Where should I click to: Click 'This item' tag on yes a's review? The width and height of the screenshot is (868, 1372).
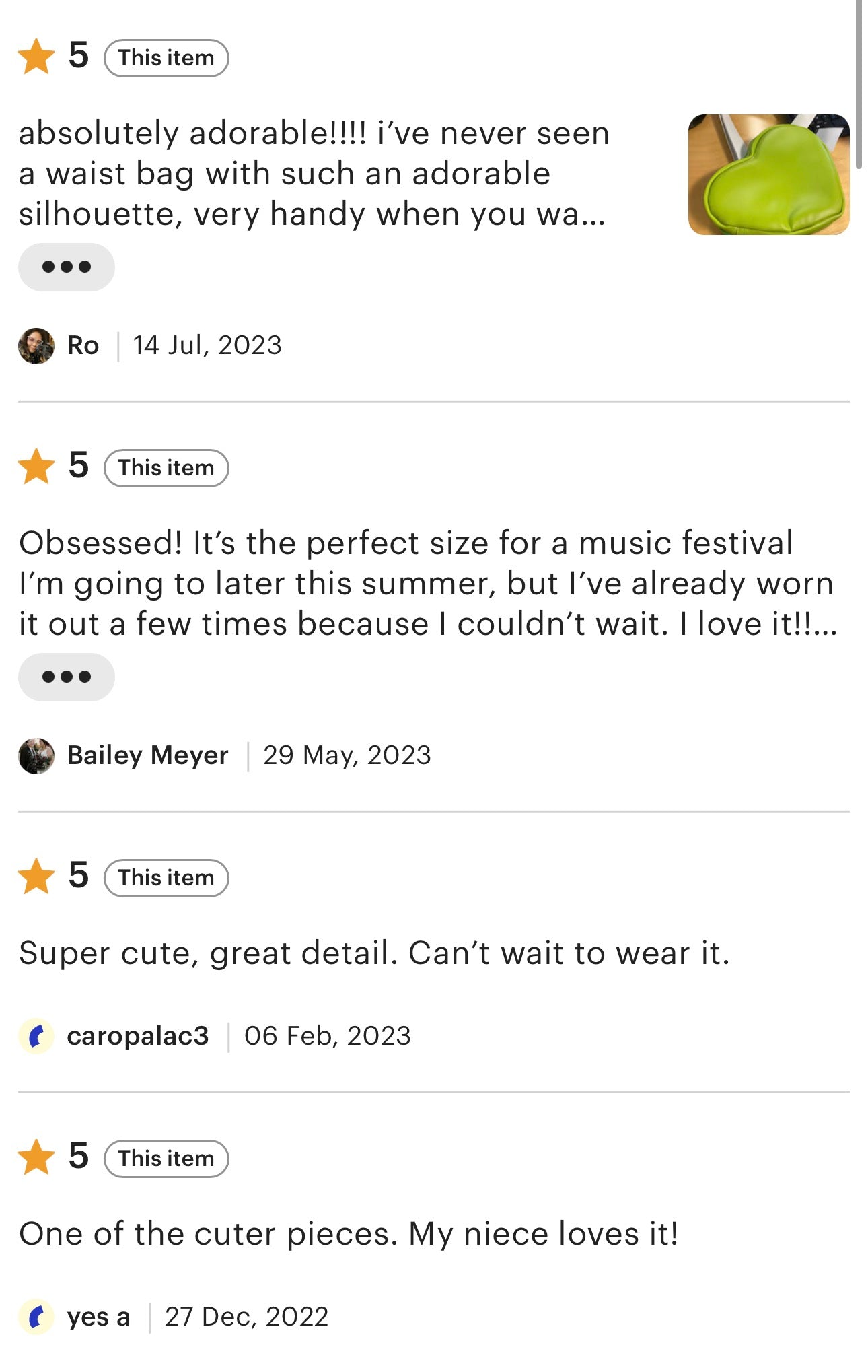[166, 1159]
